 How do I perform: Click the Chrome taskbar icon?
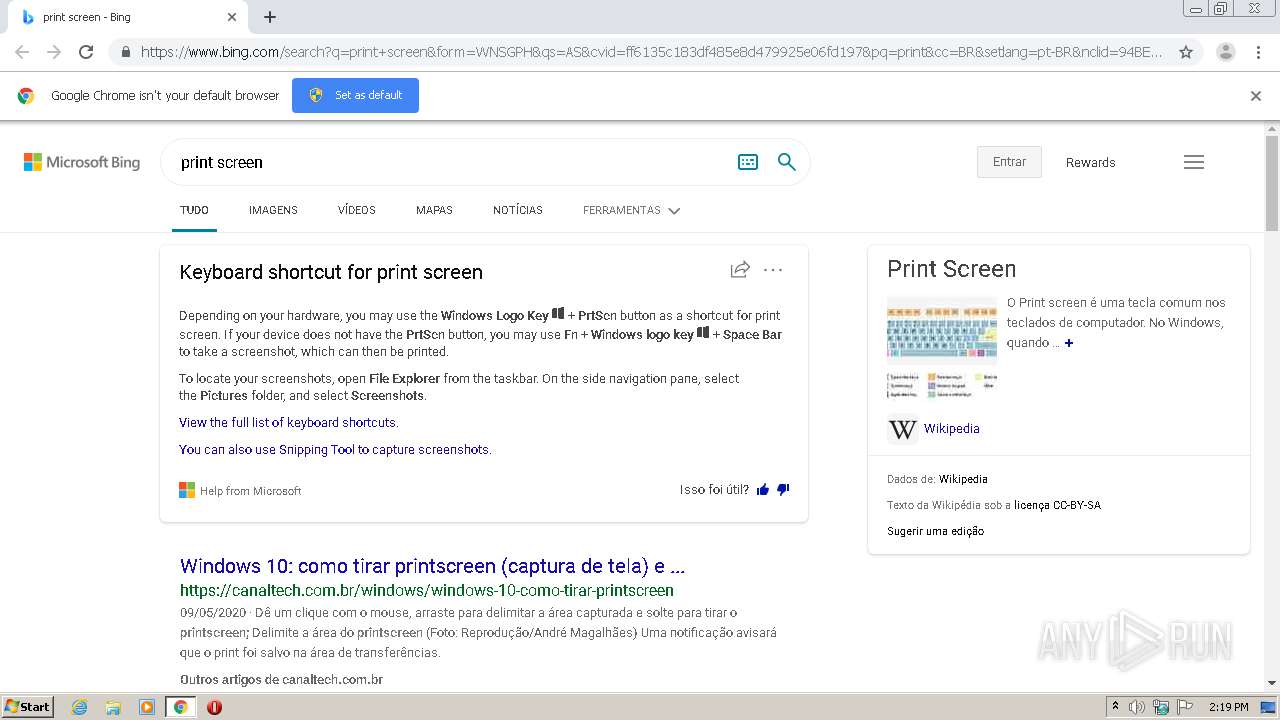pyautogui.click(x=180, y=707)
